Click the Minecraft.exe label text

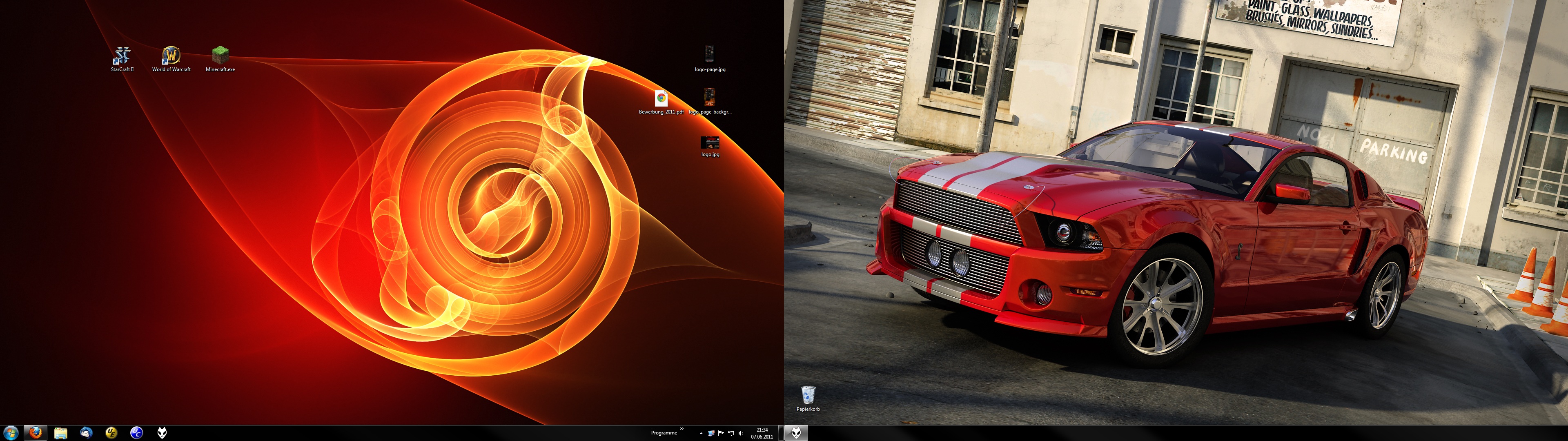pos(220,69)
